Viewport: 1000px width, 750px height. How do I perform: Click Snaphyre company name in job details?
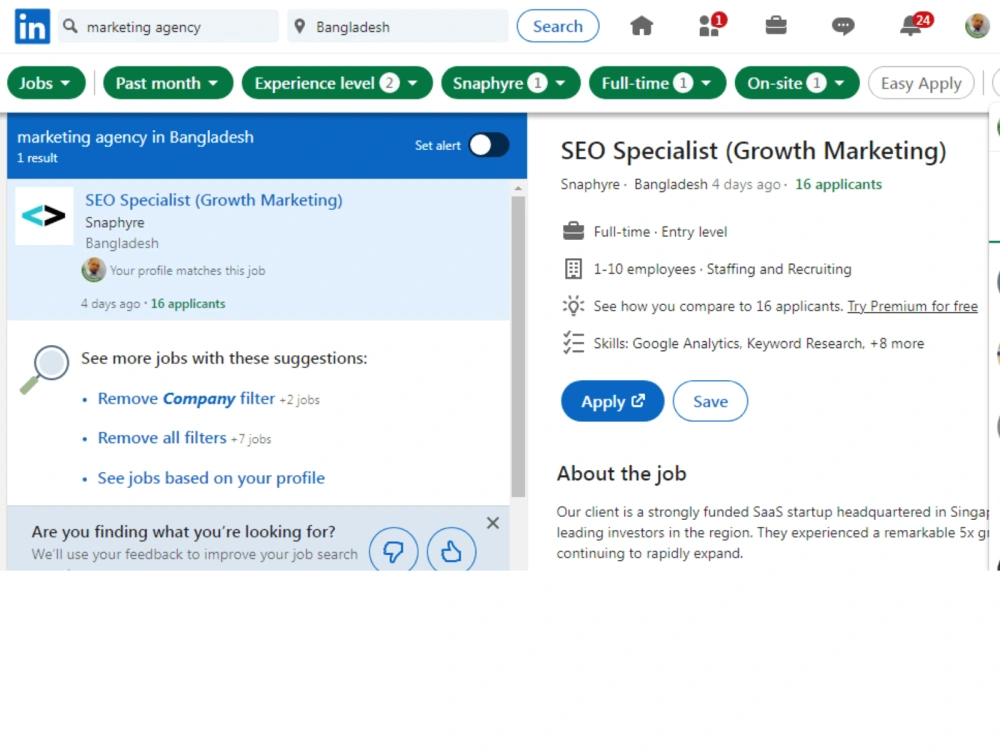pyautogui.click(x=590, y=184)
